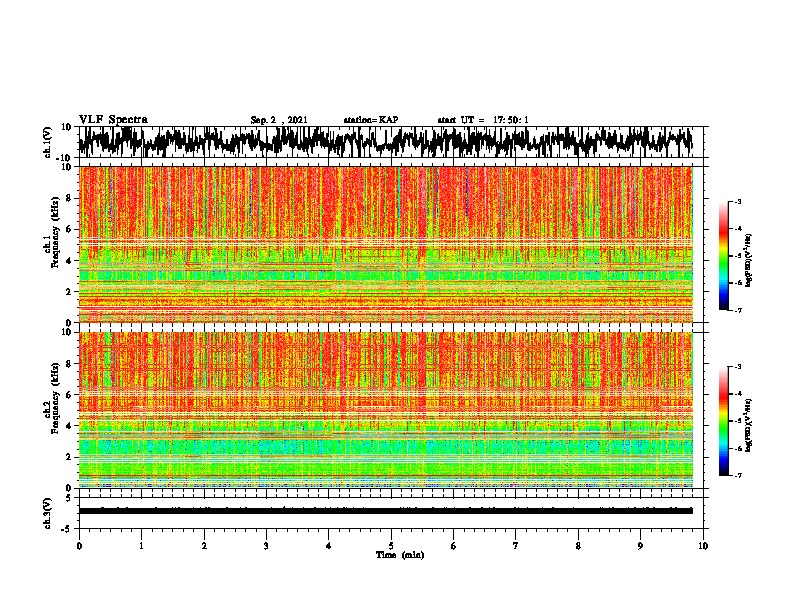Click the "-7" tick on ch.1 colorbar
This screenshot has width=792, height=612.
[x=738, y=310]
